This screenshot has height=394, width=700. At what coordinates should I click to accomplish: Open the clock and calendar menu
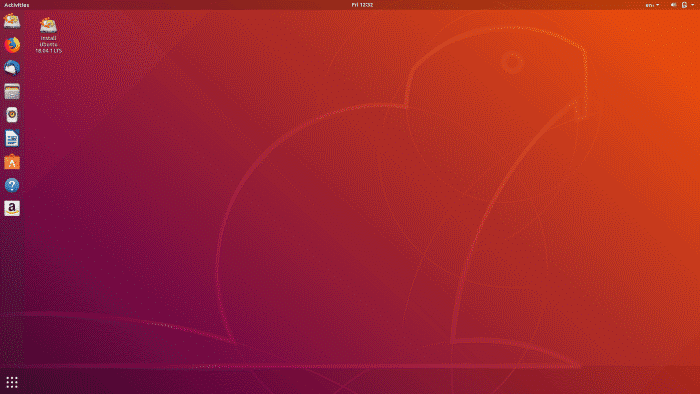click(x=362, y=5)
